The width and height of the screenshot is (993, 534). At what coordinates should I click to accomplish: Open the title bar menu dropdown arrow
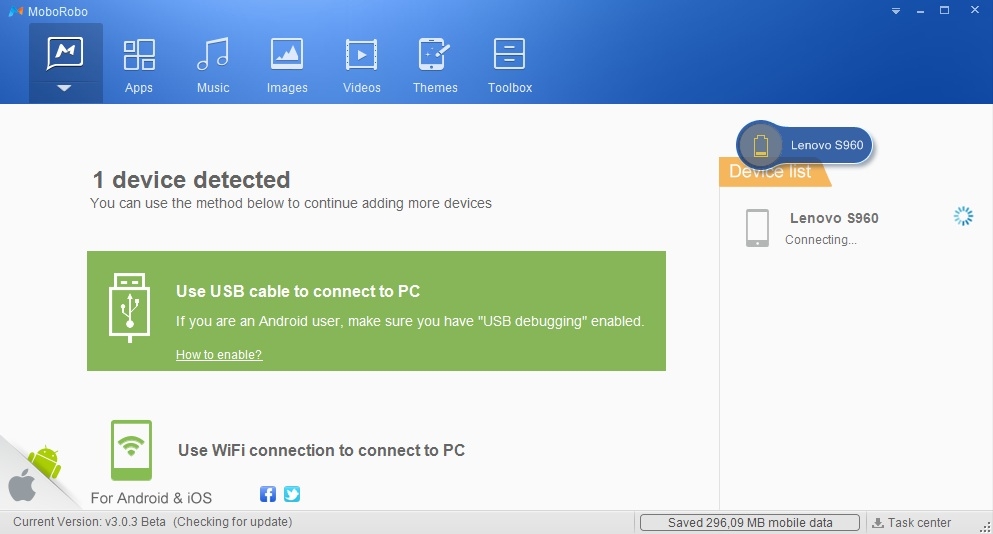[895, 11]
